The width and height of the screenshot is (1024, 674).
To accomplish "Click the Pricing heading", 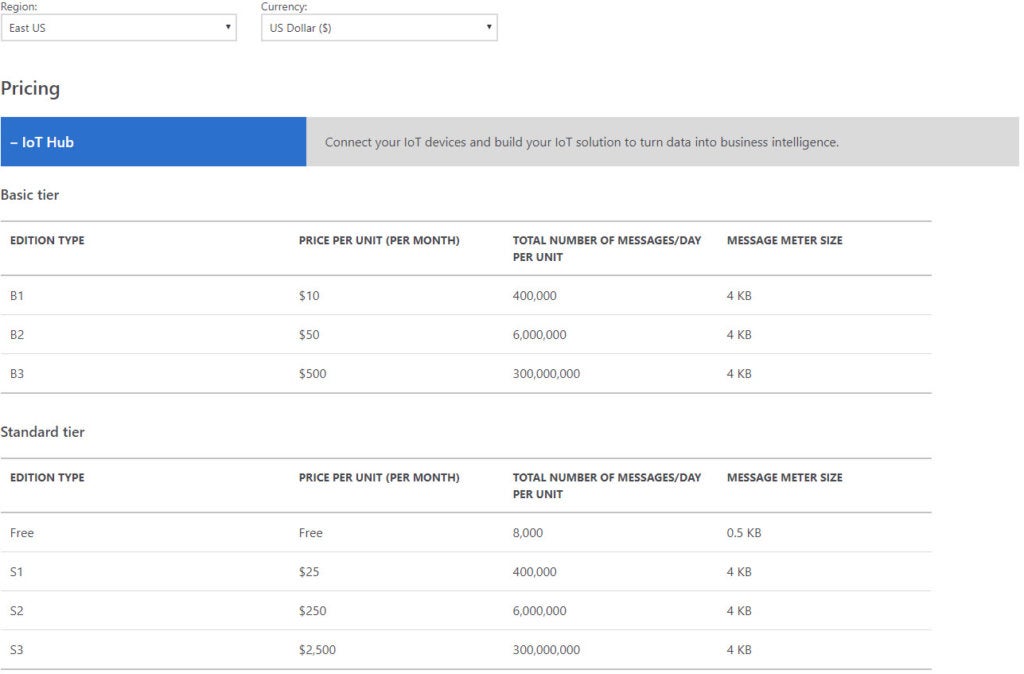I will point(30,89).
